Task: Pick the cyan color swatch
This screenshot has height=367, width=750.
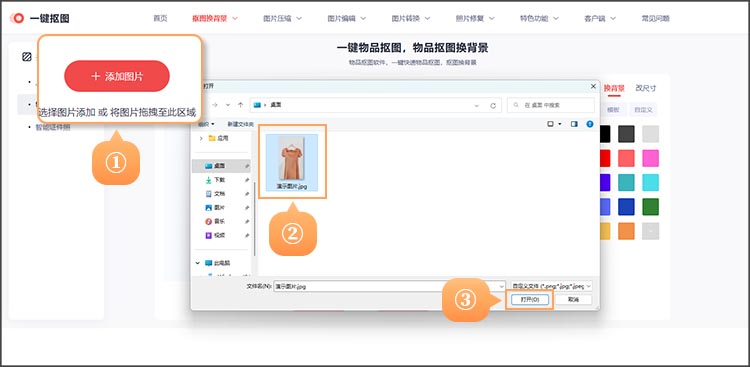Action: (651, 182)
